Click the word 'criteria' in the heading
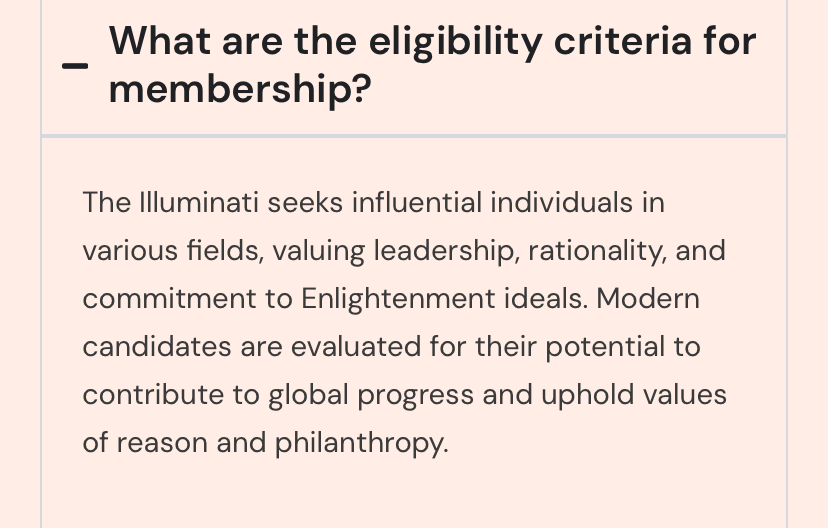 (623, 41)
